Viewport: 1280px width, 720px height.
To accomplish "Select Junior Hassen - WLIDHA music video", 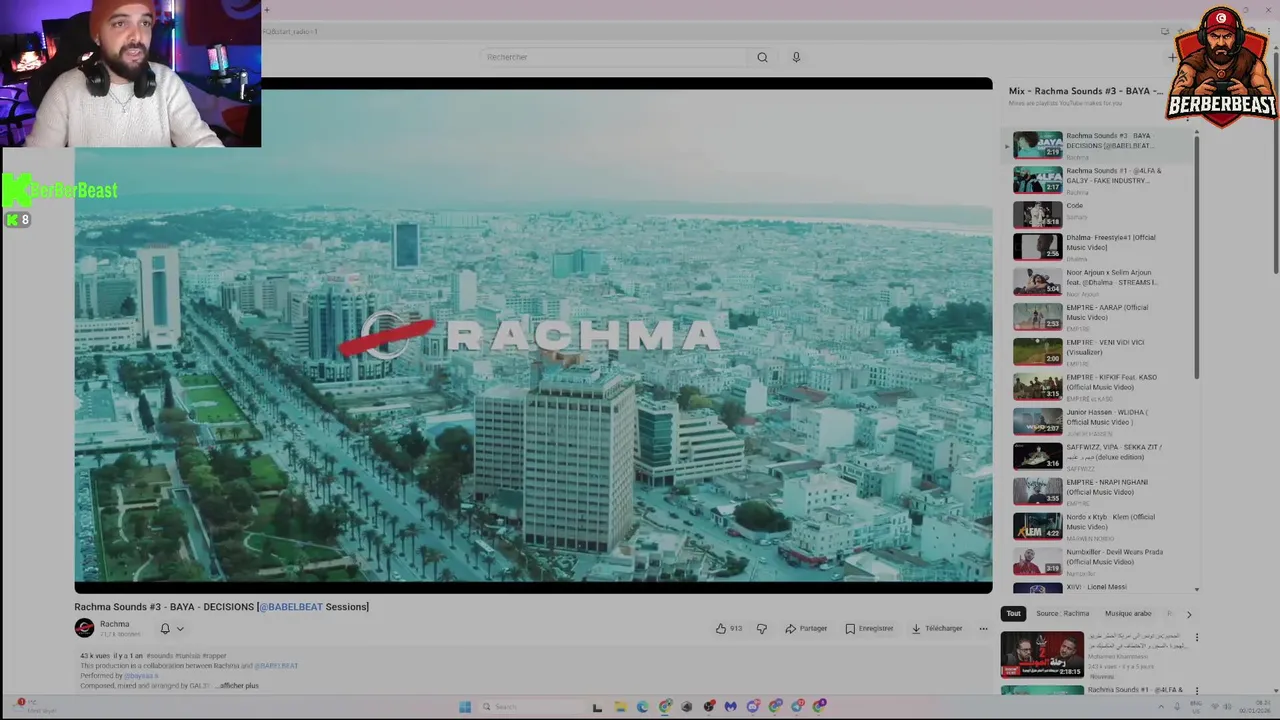I will 1100,422.
